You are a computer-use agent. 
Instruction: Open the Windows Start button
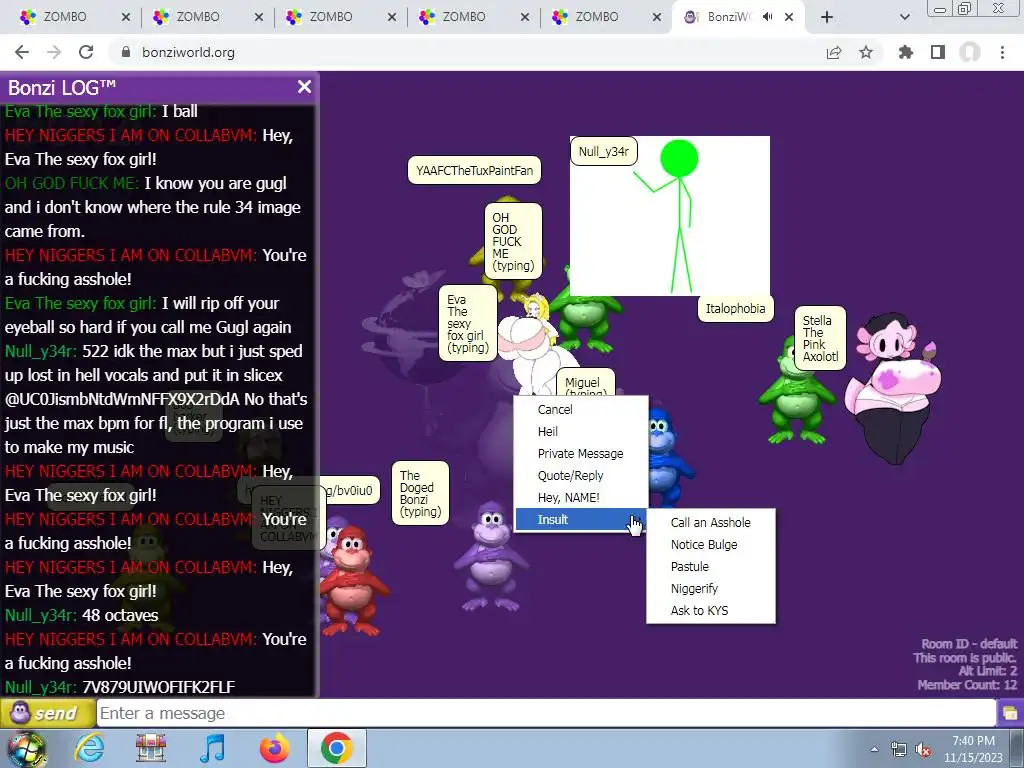click(26, 748)
